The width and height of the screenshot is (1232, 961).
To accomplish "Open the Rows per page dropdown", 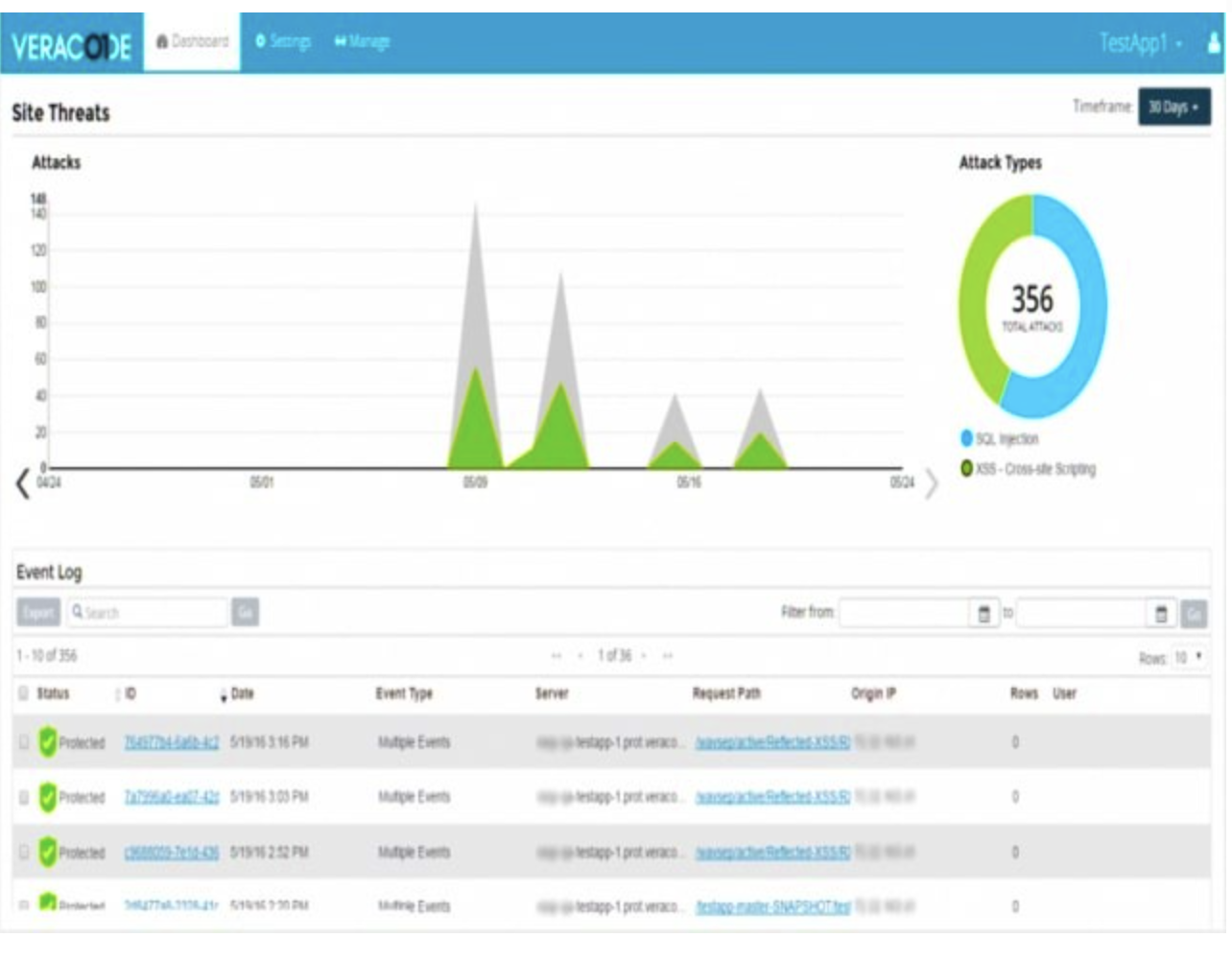I will pyautogui.click(x=1188, y=658).
